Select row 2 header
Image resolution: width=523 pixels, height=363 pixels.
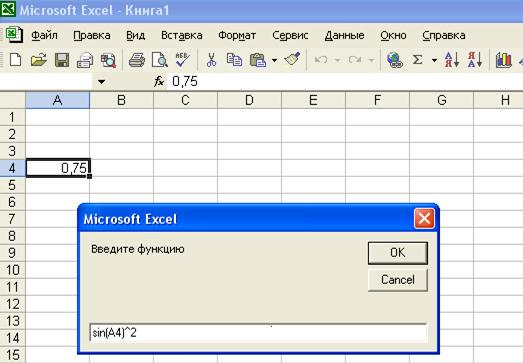click(12, 134)
